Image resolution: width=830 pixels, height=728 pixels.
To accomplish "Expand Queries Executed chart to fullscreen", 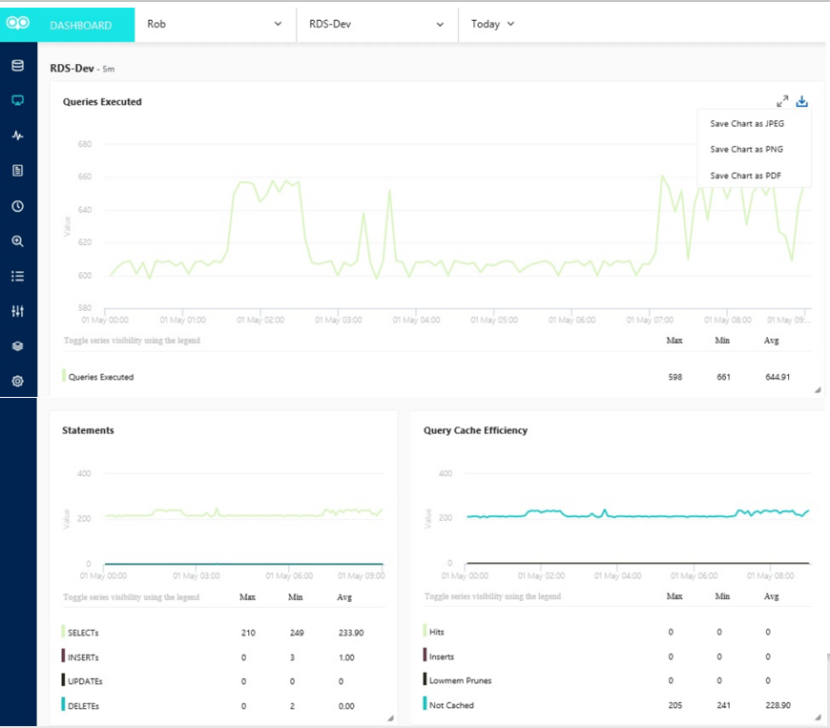I will click(782, 101).
